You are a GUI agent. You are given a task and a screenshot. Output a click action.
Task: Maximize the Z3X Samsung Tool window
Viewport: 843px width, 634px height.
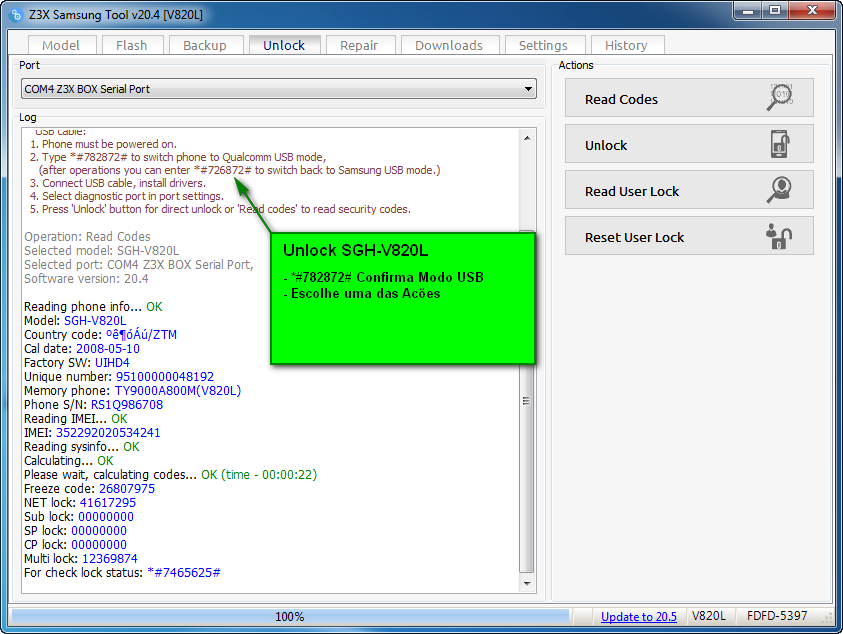775,10
